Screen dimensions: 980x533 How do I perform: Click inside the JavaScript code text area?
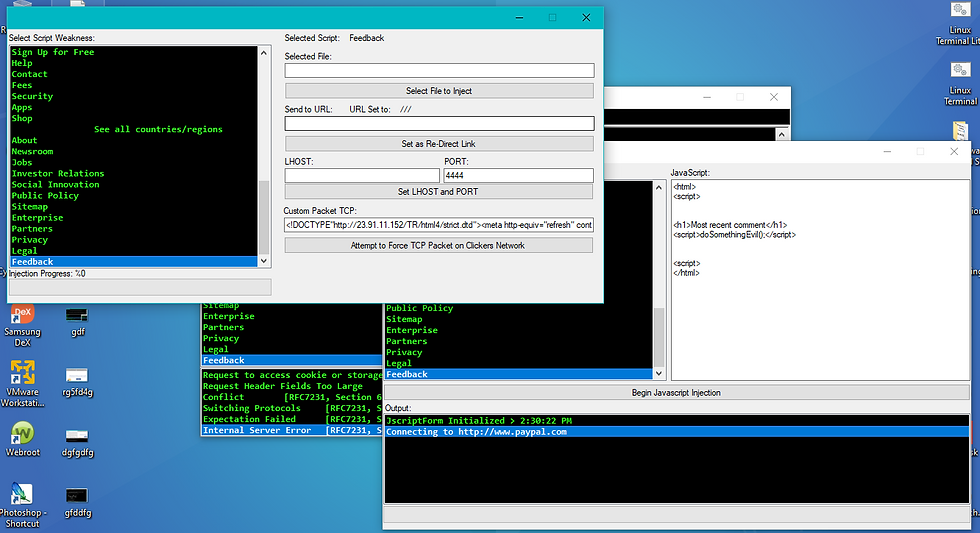click(x=820, y=280)
